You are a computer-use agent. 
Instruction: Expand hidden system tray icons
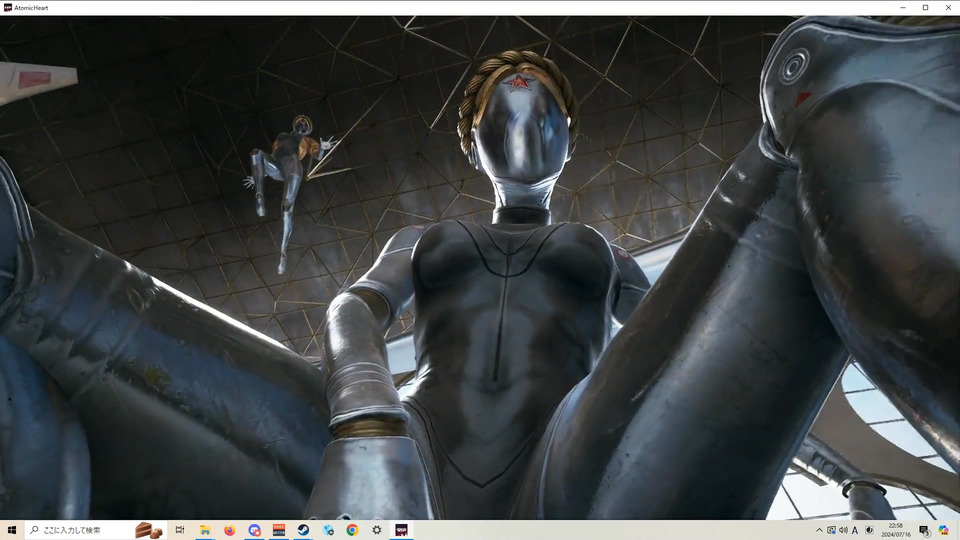[x=819, y=530]
